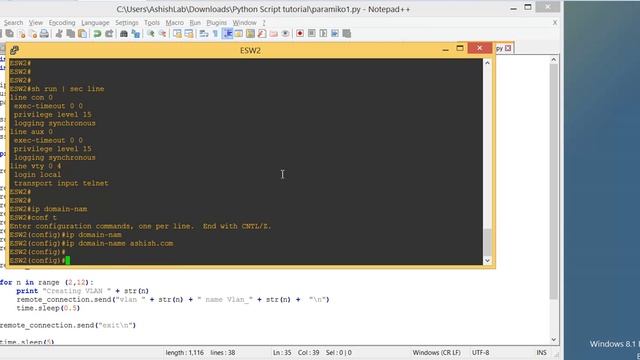Viewport: 640px width, 360px height.
Task: Open the Settings menu
Action: [x=127, y=23]
